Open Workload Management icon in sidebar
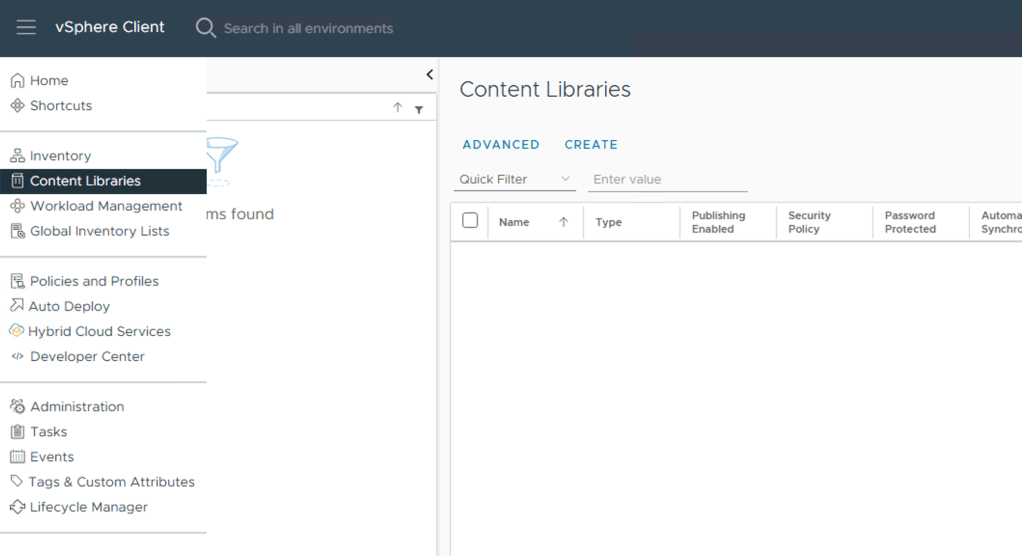 pos(17,206)
